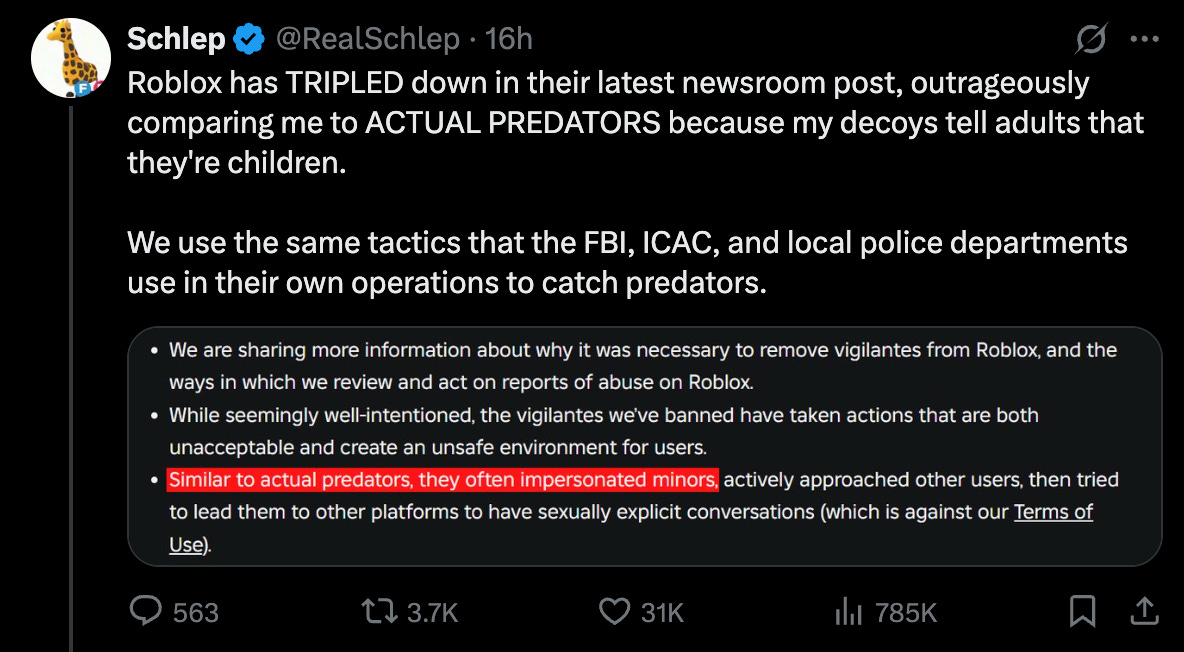Open view analytics bar chart icon

pyautogui.click(x=849, y=612)
